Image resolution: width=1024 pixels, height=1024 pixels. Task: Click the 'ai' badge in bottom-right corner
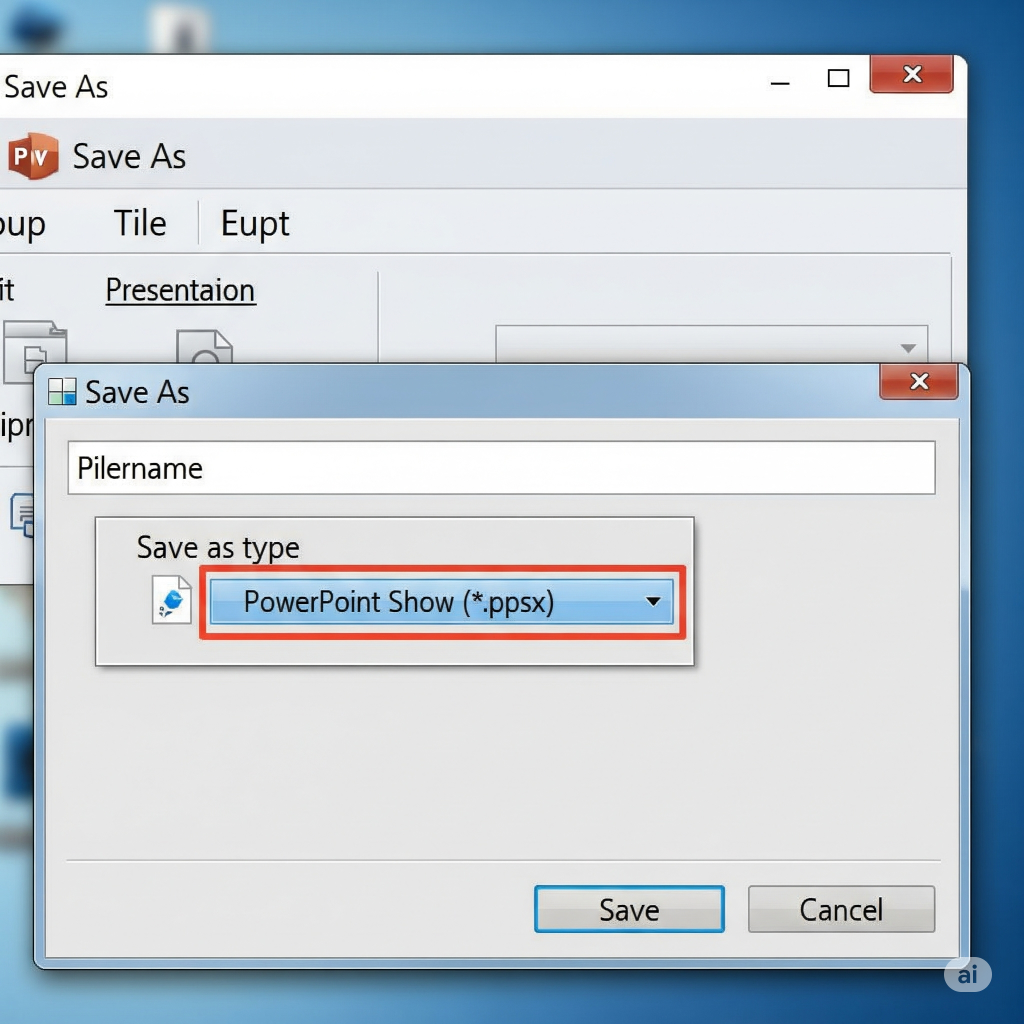pyautogui.click(x=967, y=975)
